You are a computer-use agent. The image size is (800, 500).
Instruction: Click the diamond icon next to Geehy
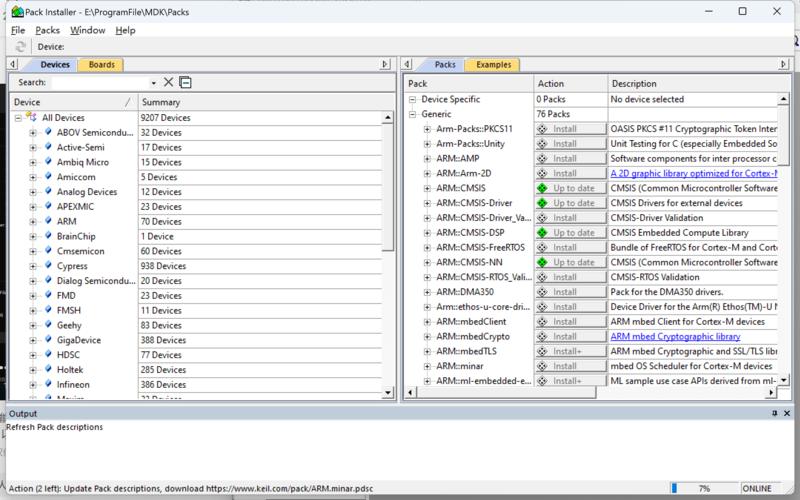48,324
